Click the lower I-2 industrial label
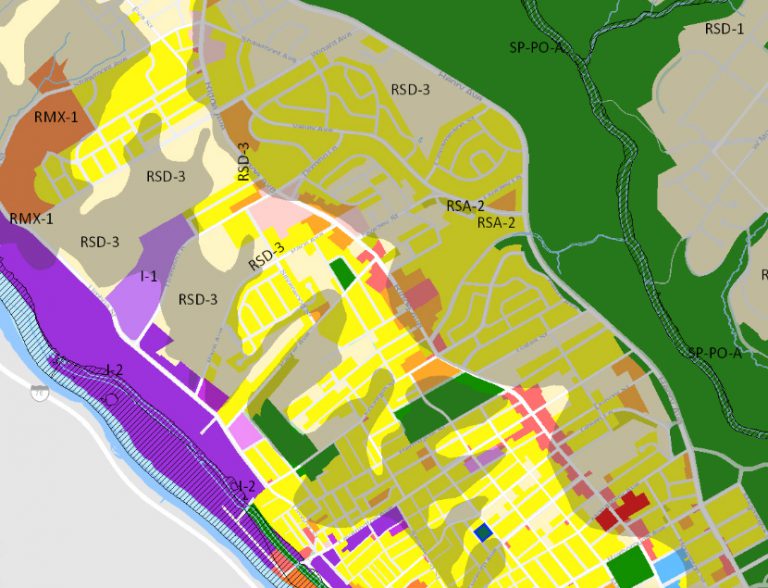The height and width of the screenshot is (588, 768). coord(242,486)
